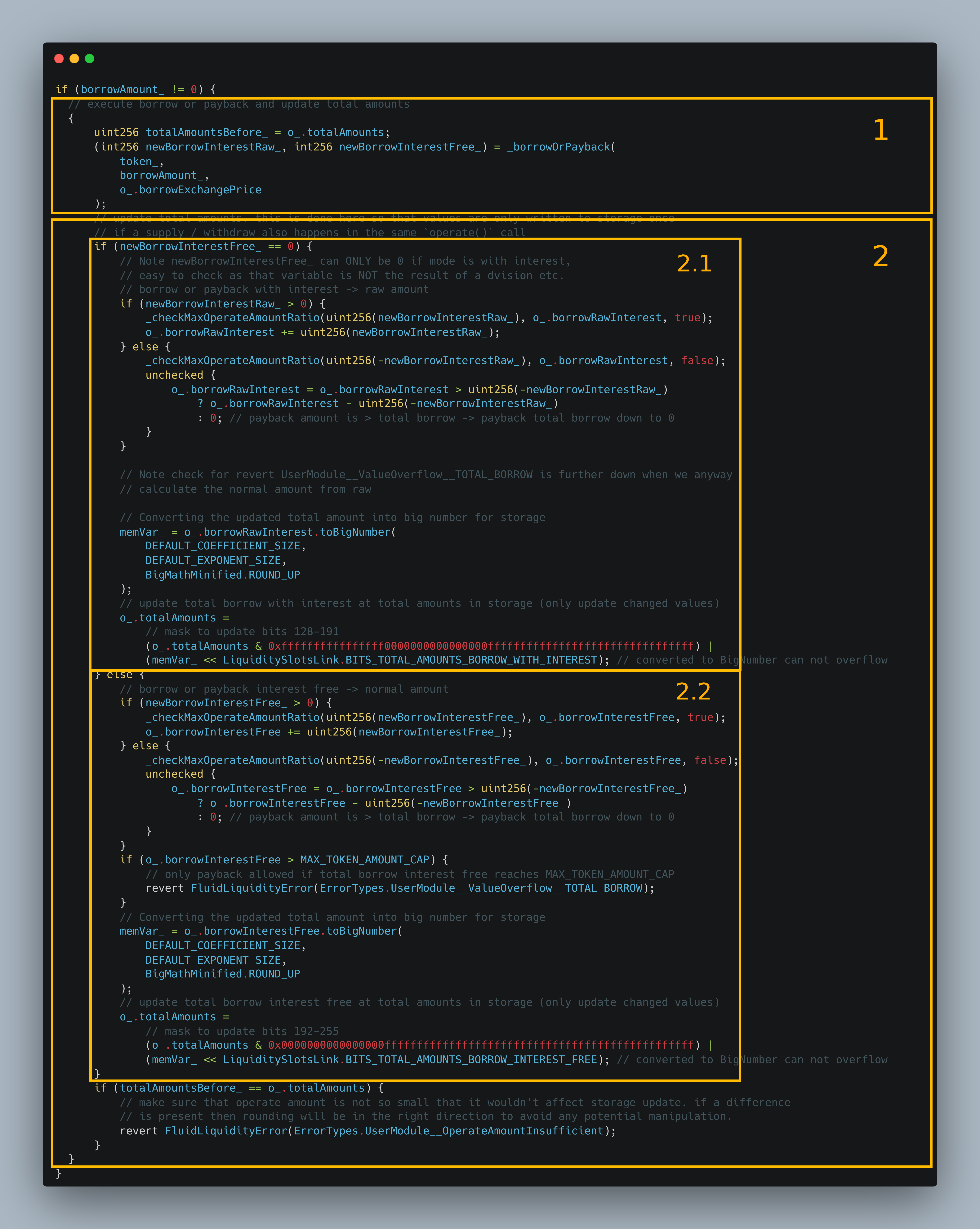This screenshot has width=980, height=1229.
Task: Click "_checkMaxOperateAmountRatio(uint256(newBorrowInterestRaw_), o_.borrowRawInterest, true);"
Action: click(x=429, y=318)
